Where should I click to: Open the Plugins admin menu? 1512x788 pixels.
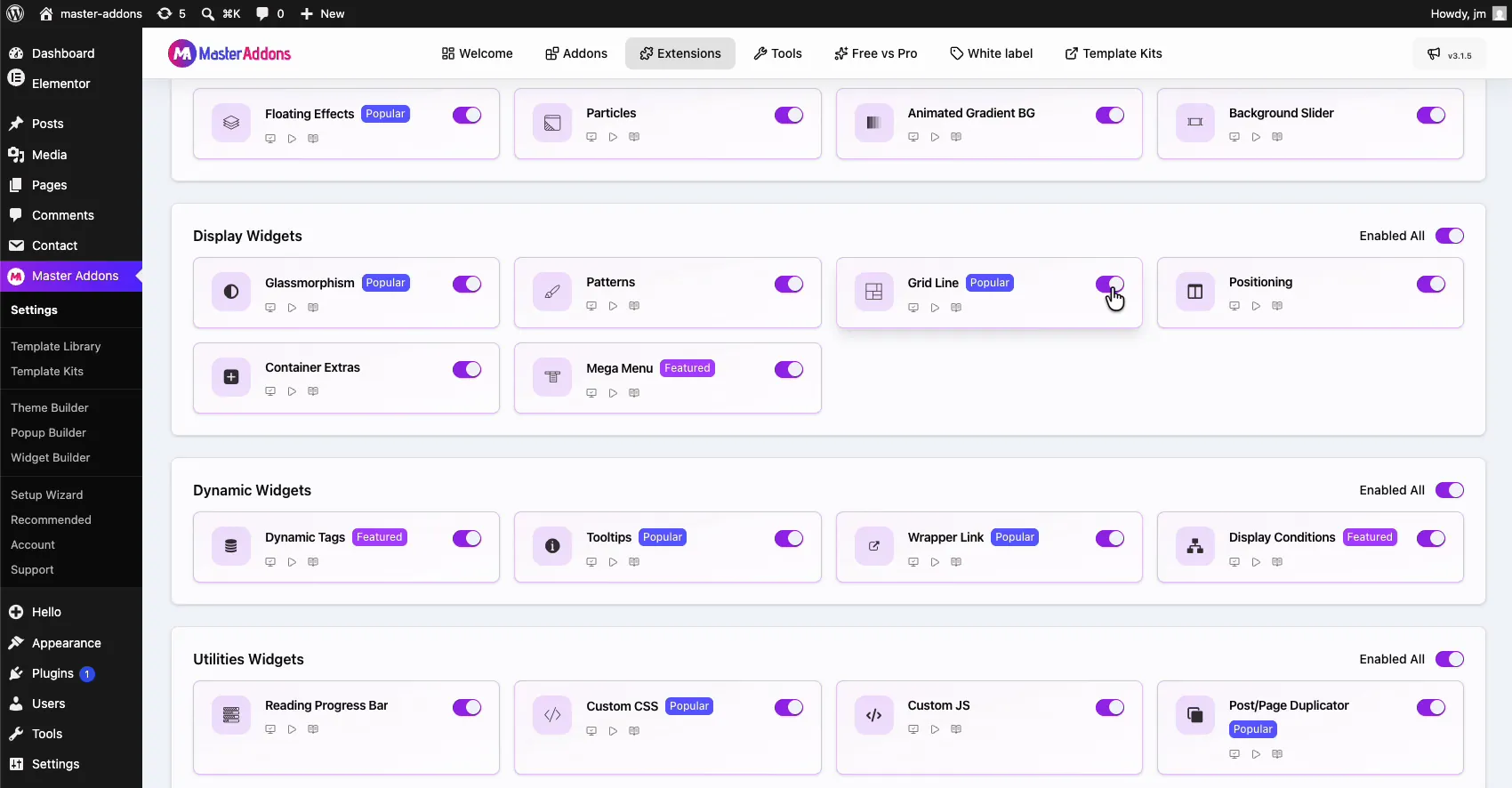pyautogui.click(x=52, y=673)
